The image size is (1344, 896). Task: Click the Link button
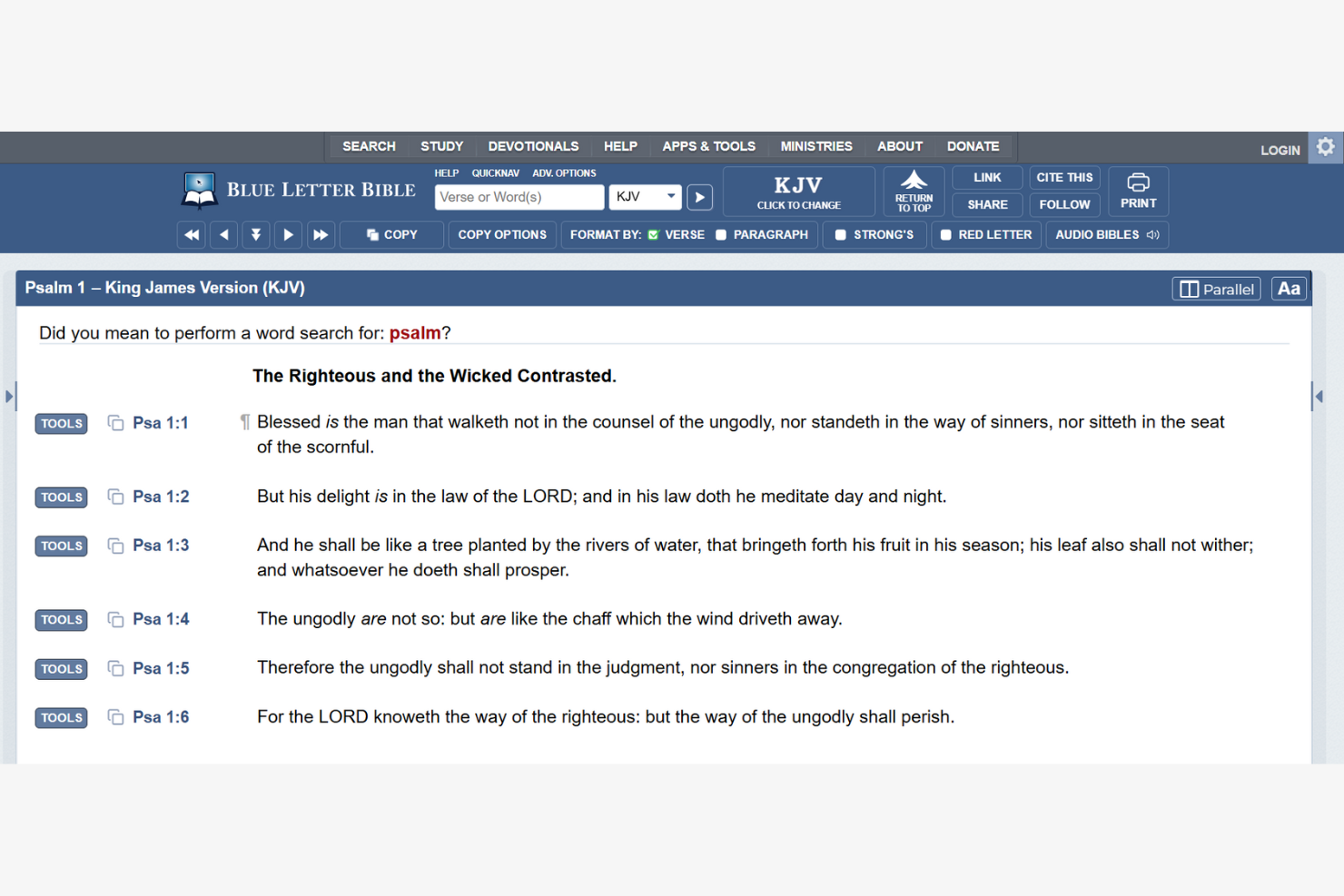[x=987, y=178]
